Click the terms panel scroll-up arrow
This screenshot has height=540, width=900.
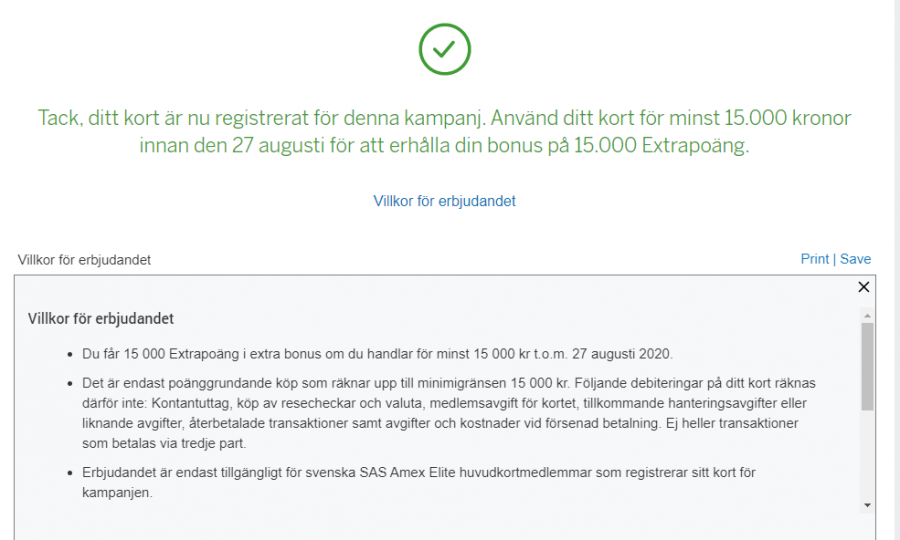866,315
